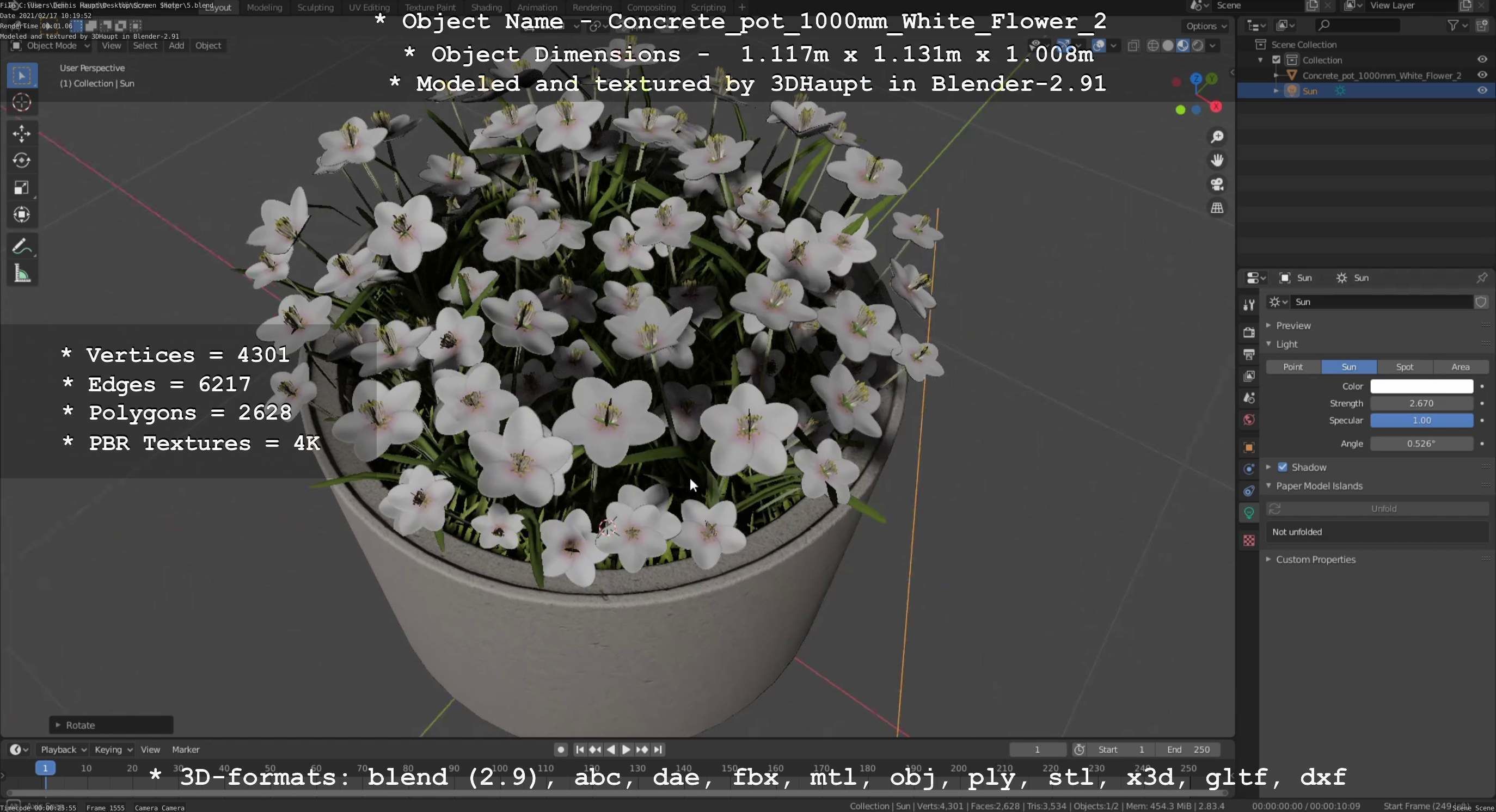This screenshot has height=812, width=1496.
Task: Open the Scene properties tab
Action: pyautogui.click(x=1249, y=398)
